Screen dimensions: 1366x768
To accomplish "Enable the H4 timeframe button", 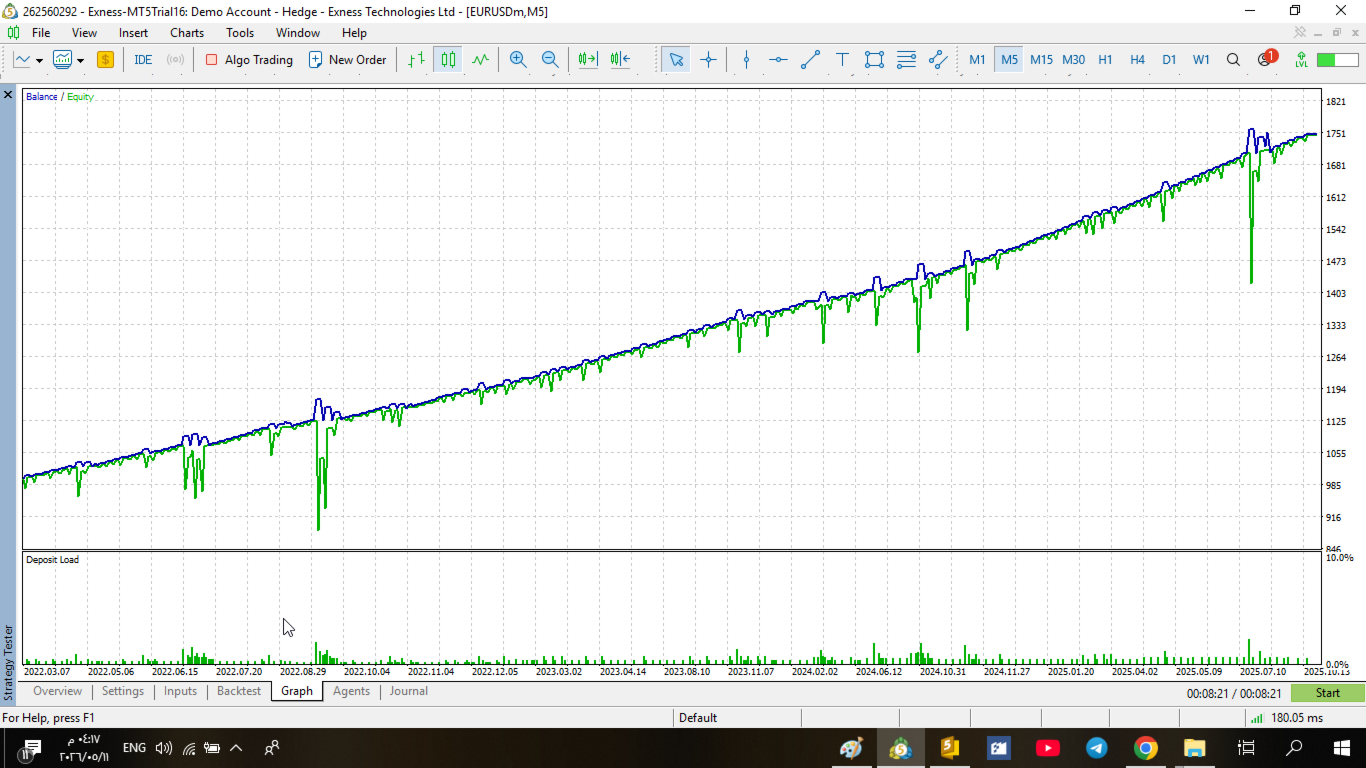I will pos(1137,59).
